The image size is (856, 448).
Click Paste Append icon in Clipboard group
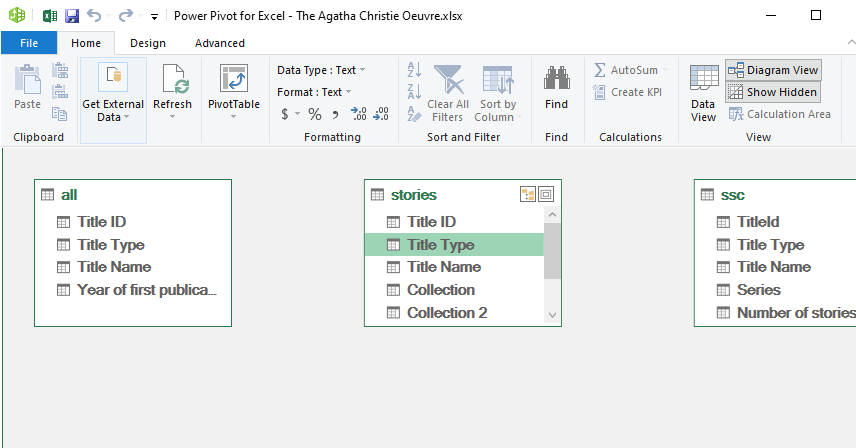(60, 70)
